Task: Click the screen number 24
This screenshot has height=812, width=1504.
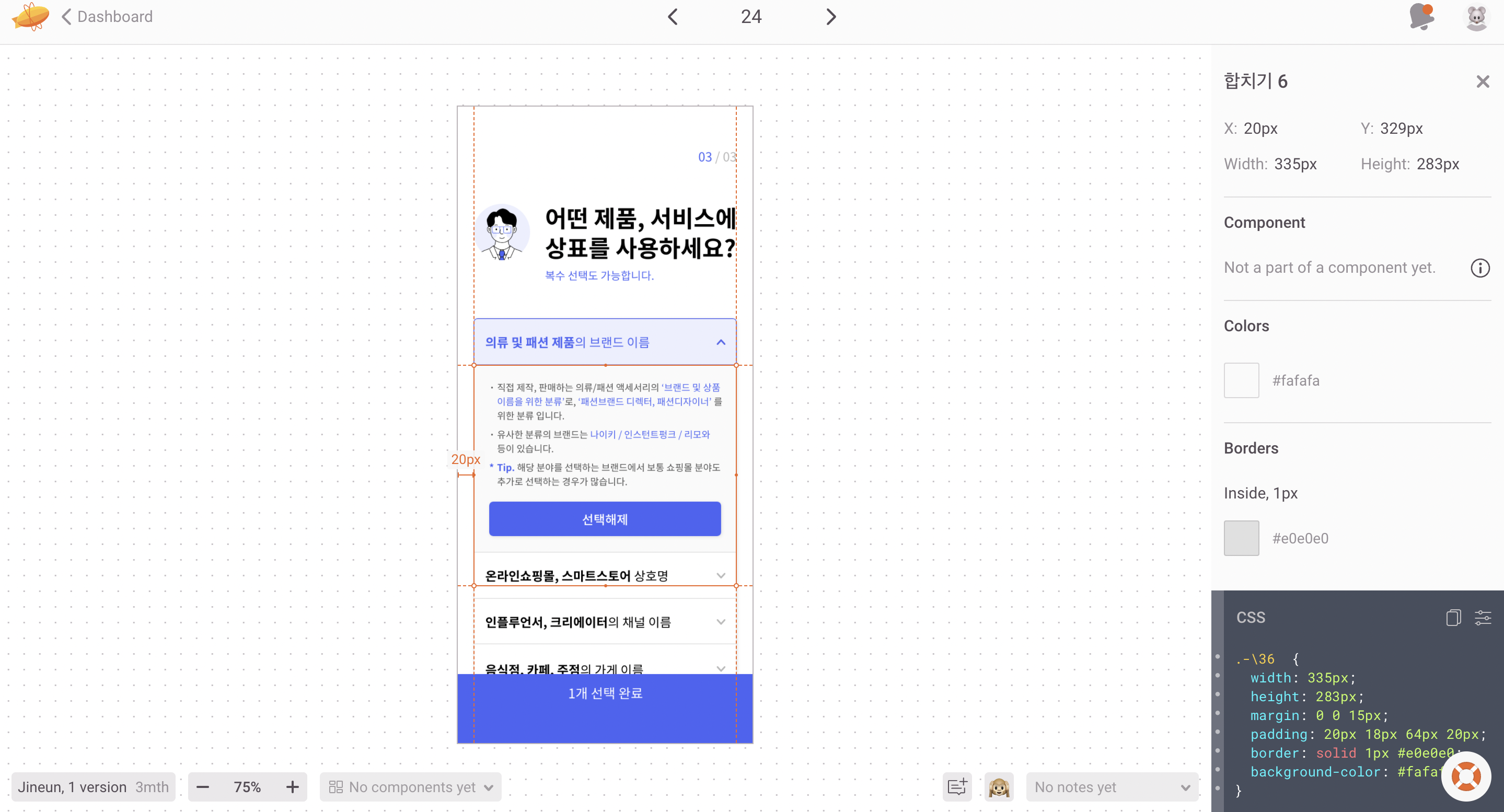Action: point(751,16)
